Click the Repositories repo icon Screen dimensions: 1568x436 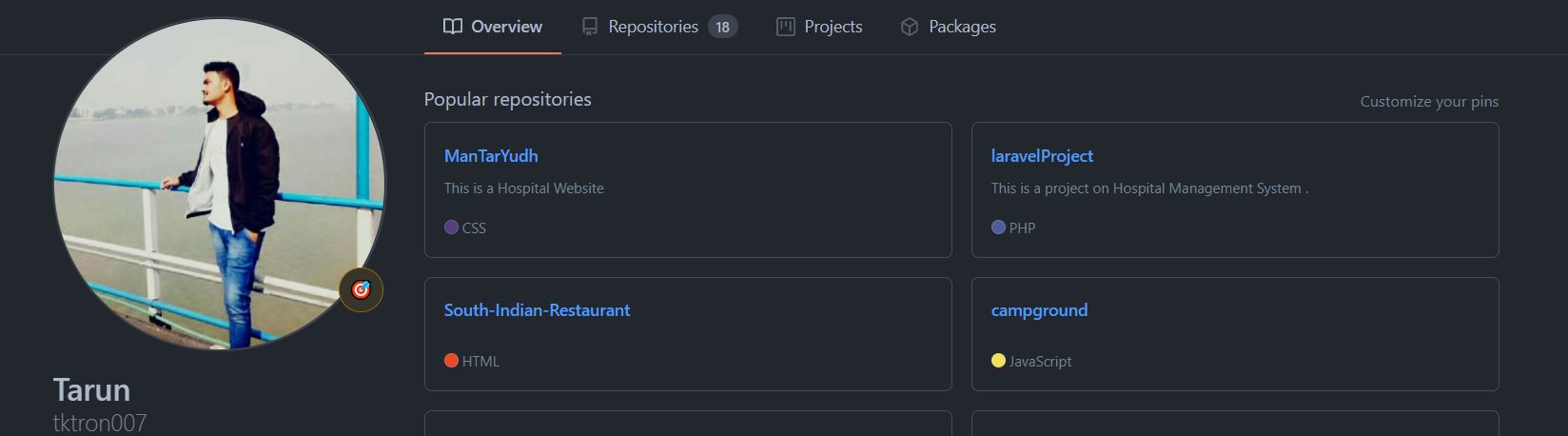pyautogui.click(x=590, y=27)
